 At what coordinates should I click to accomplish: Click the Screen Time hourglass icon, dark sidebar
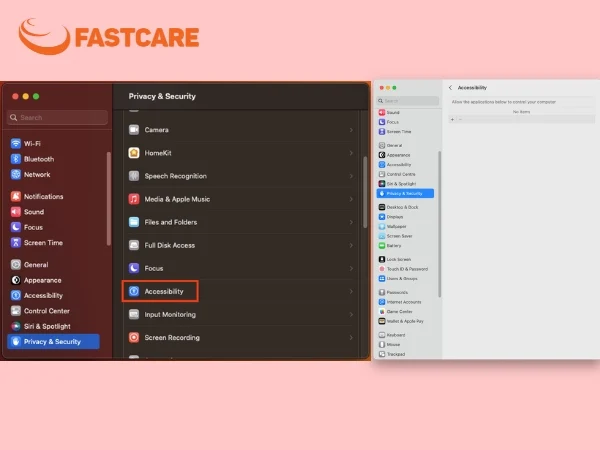(16, 243)
